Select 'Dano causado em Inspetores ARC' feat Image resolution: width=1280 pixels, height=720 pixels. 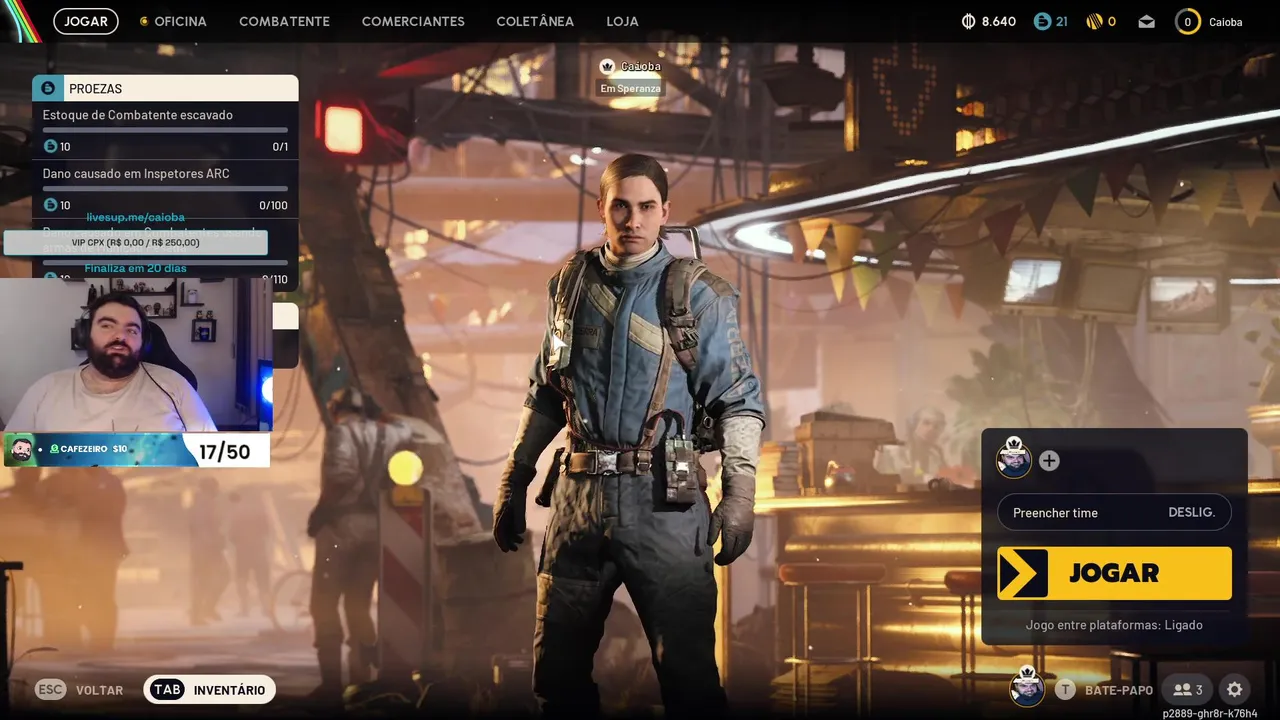pos(136,173)
